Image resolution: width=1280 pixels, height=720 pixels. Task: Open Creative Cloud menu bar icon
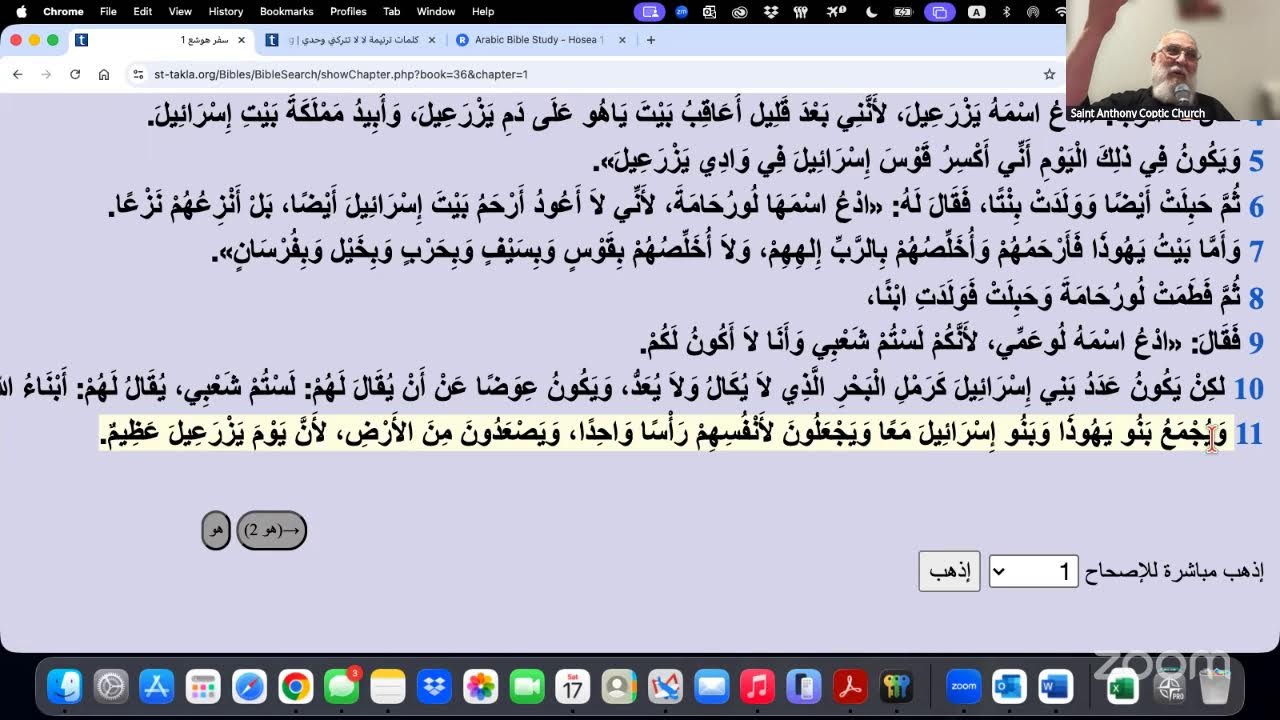point(740,12)
